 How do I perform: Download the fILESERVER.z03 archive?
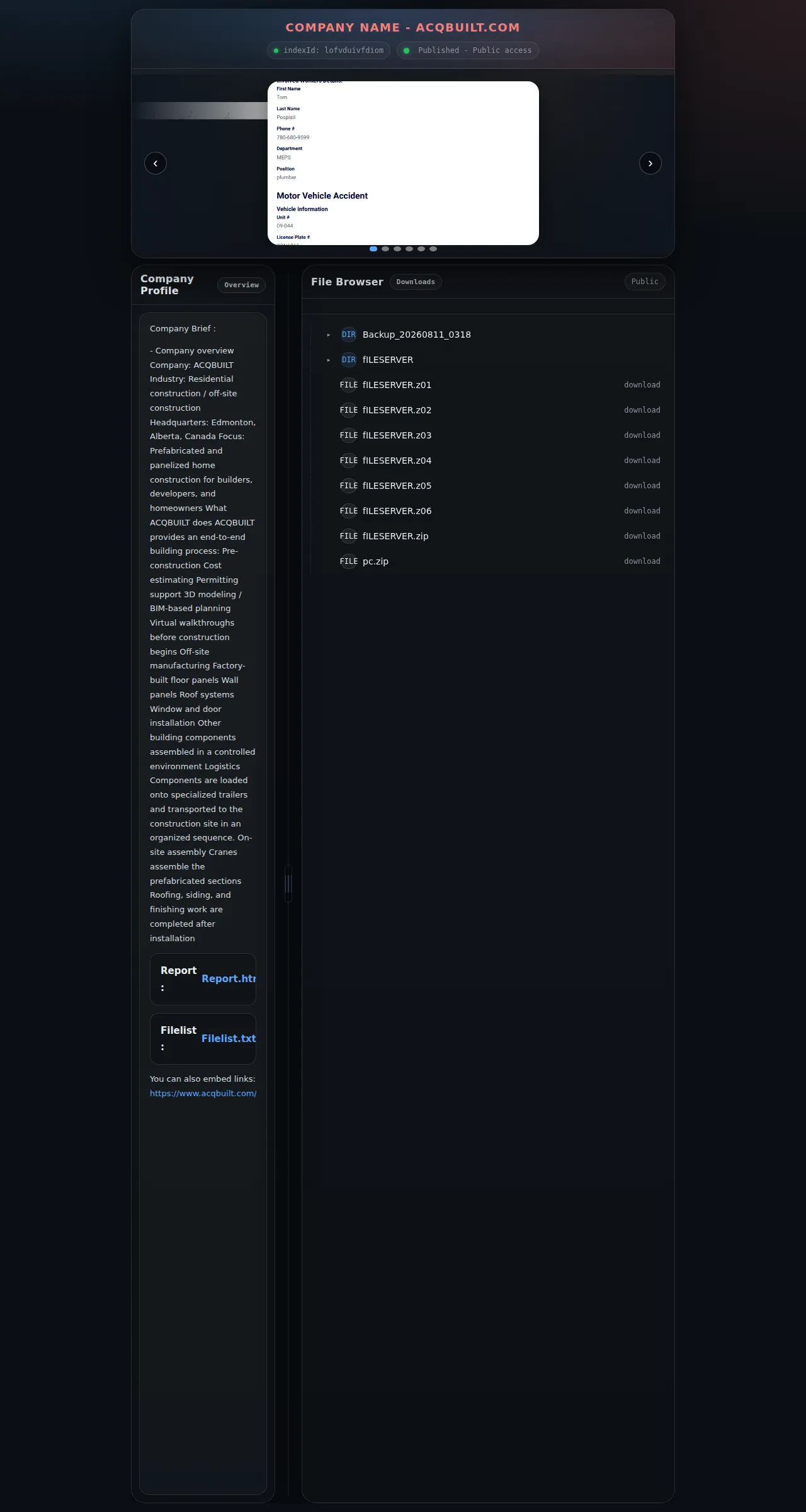(642, 435)
